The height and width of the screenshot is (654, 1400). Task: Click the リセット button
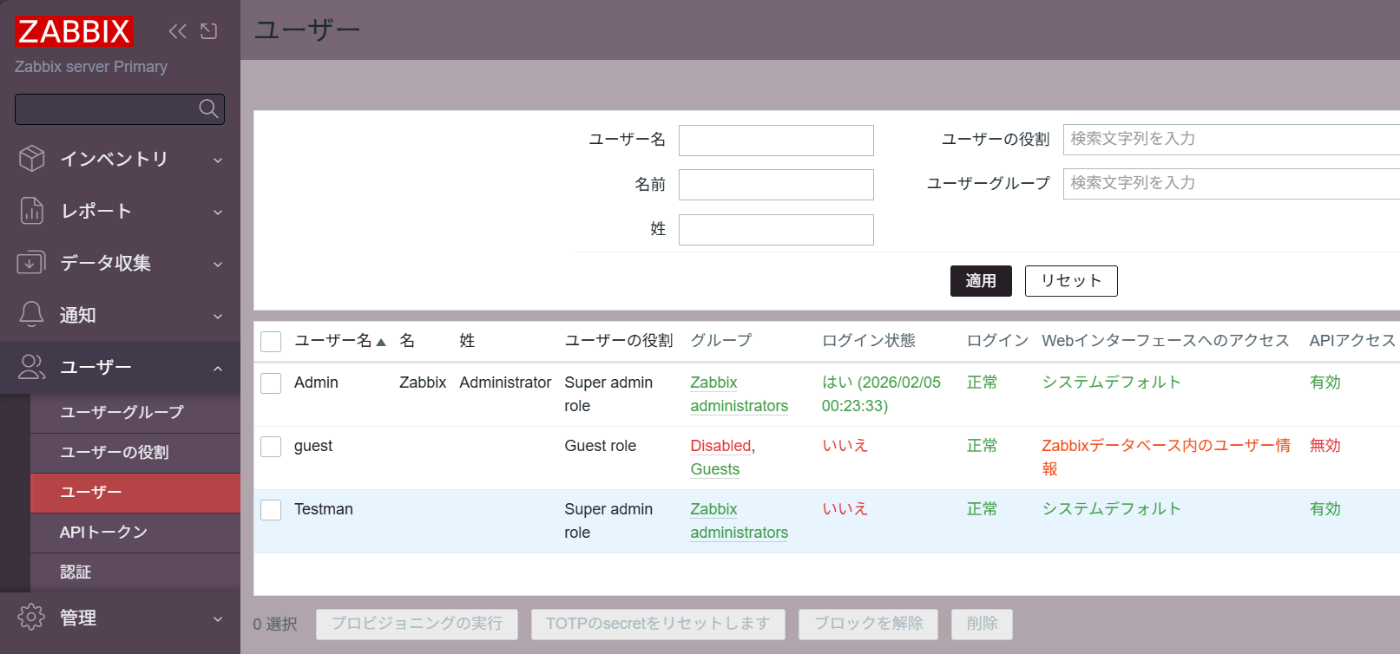pyautogui.click(x=1071, y=281)
